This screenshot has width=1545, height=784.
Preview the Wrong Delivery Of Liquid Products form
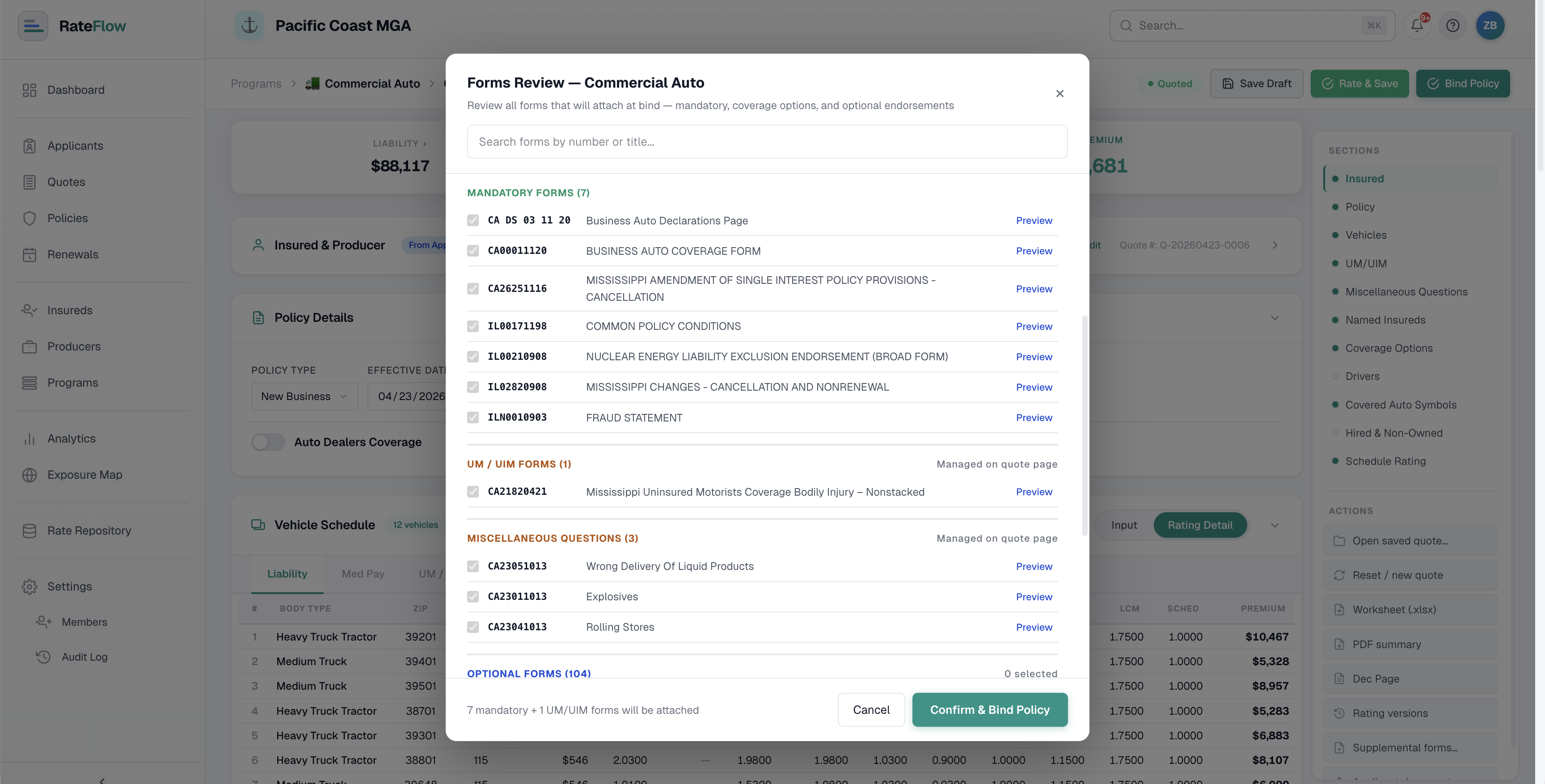[x=1034, y=567]
